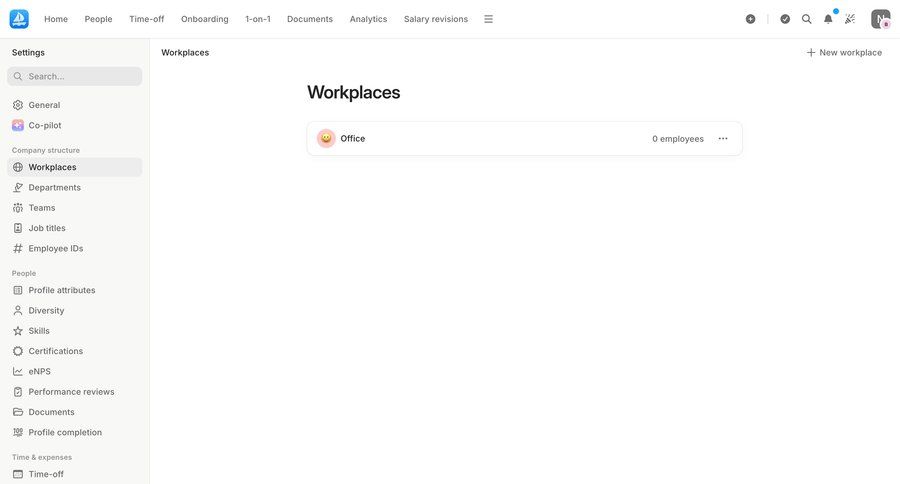Select Teams in settings sidebar

(x=75, y=208)
